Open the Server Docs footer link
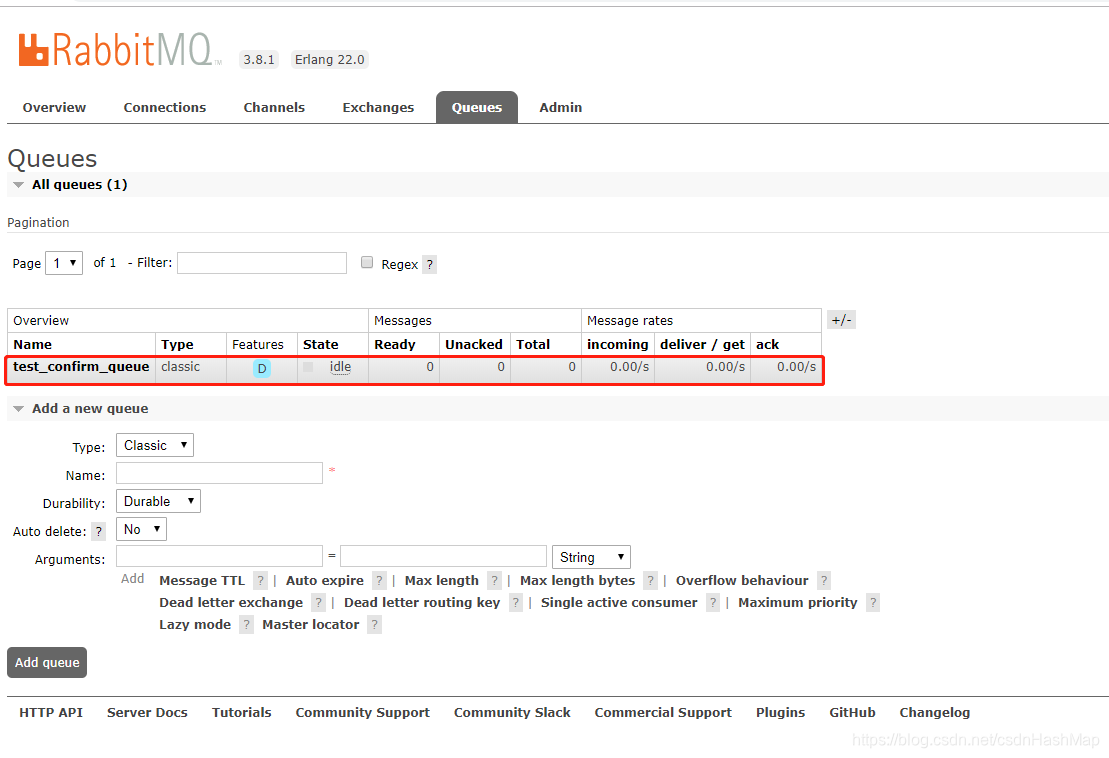1109x758 pixels. (x=147, y=713)
